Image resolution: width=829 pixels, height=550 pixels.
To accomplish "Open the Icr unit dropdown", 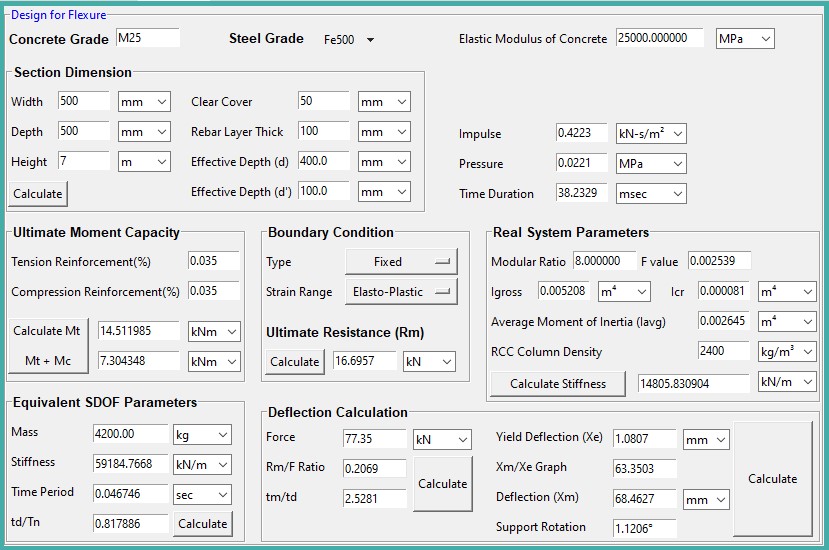I will point(787,291).
